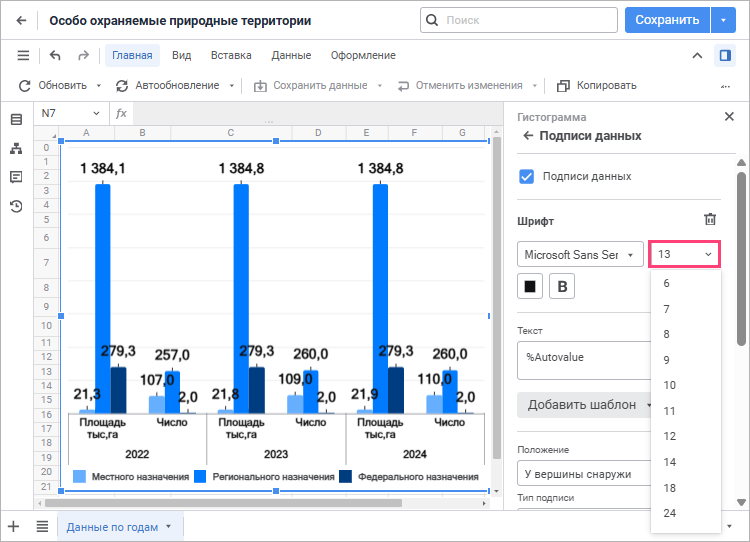Choose font size 18
The height and width of the screenshot is (542, 750).
[x=685, y=488]
